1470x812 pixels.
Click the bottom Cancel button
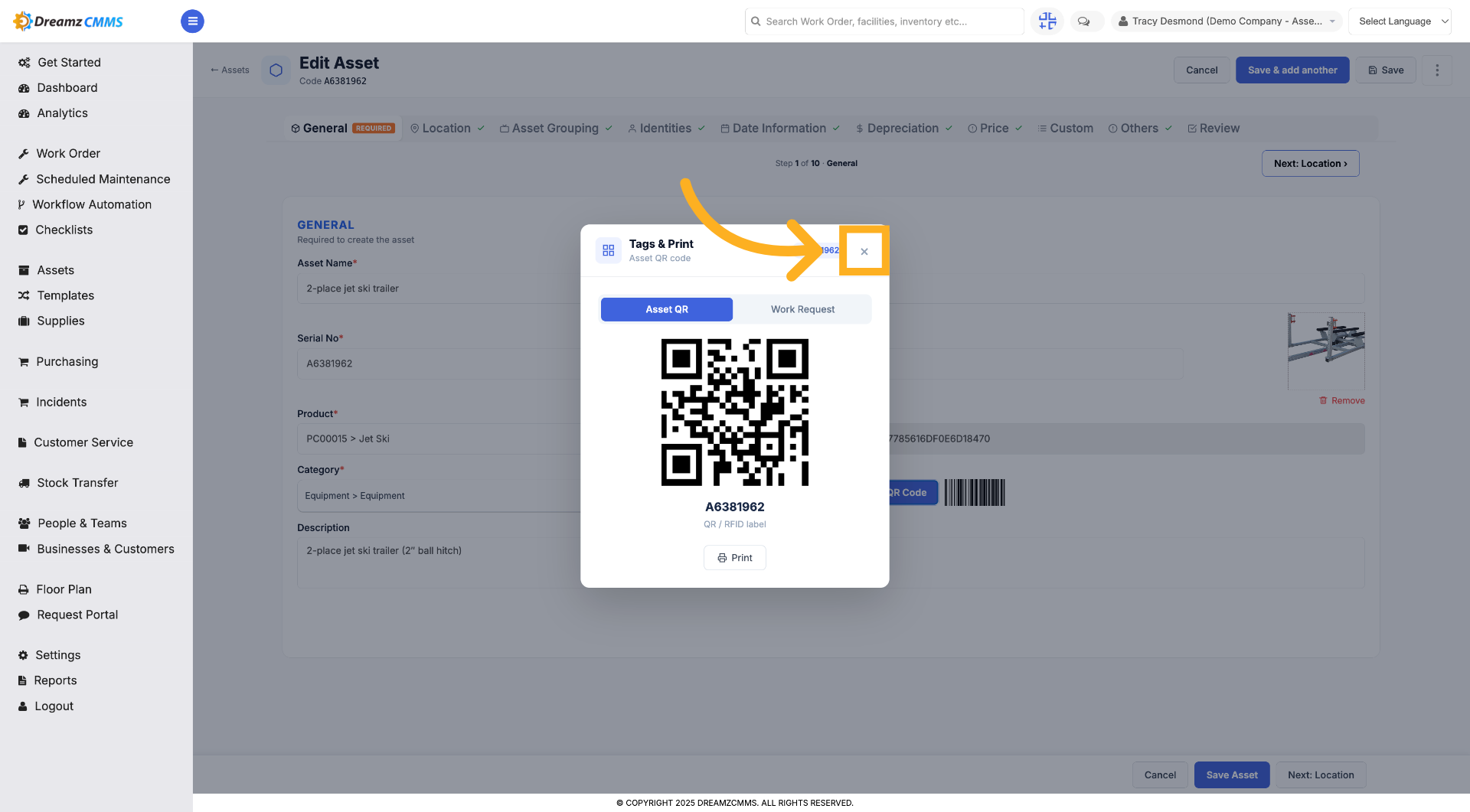pyautogui.click(x=1160, y=774)
